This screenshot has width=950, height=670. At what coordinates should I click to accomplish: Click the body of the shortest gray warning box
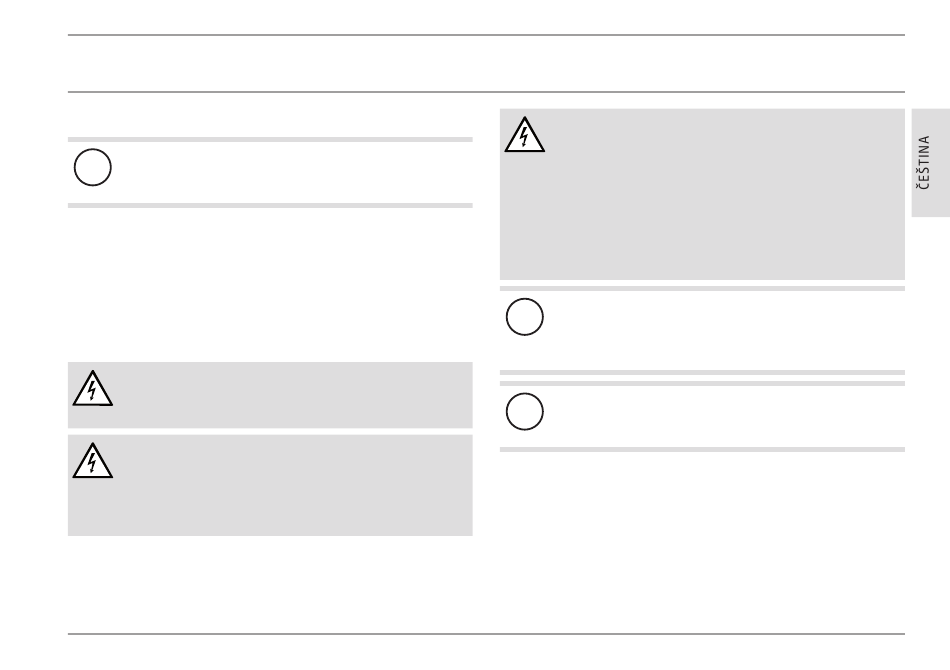tap(270, 395)
